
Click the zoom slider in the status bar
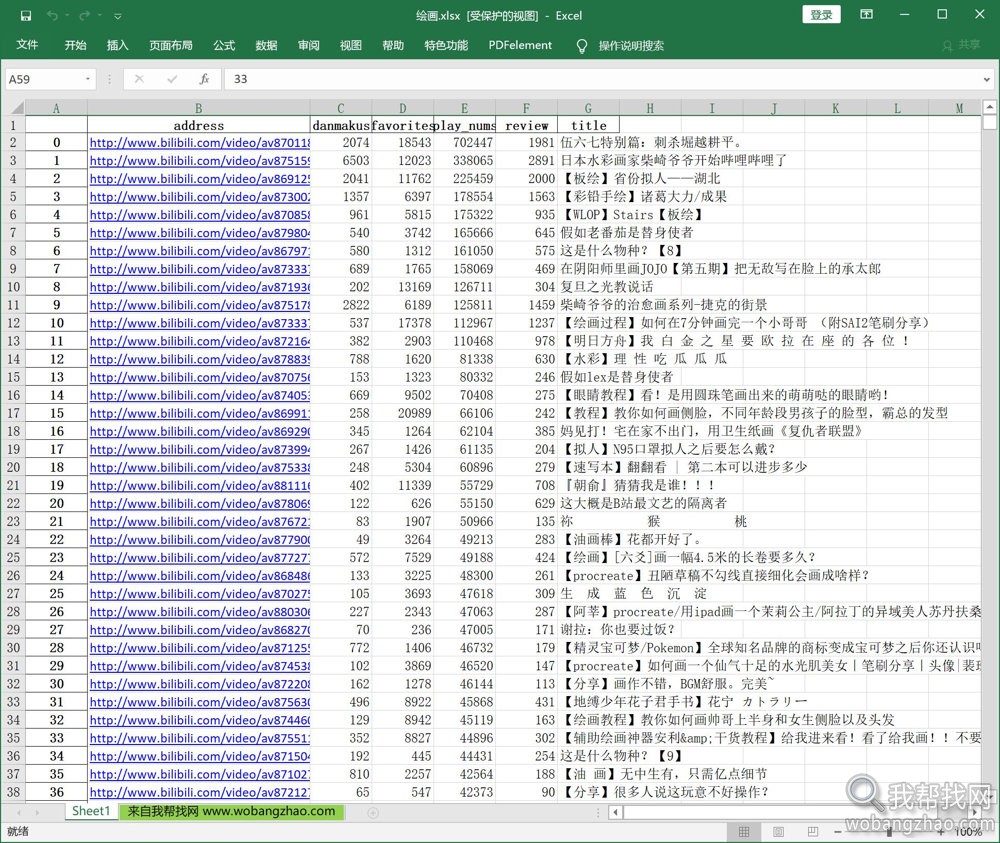(x=889, y=832)
